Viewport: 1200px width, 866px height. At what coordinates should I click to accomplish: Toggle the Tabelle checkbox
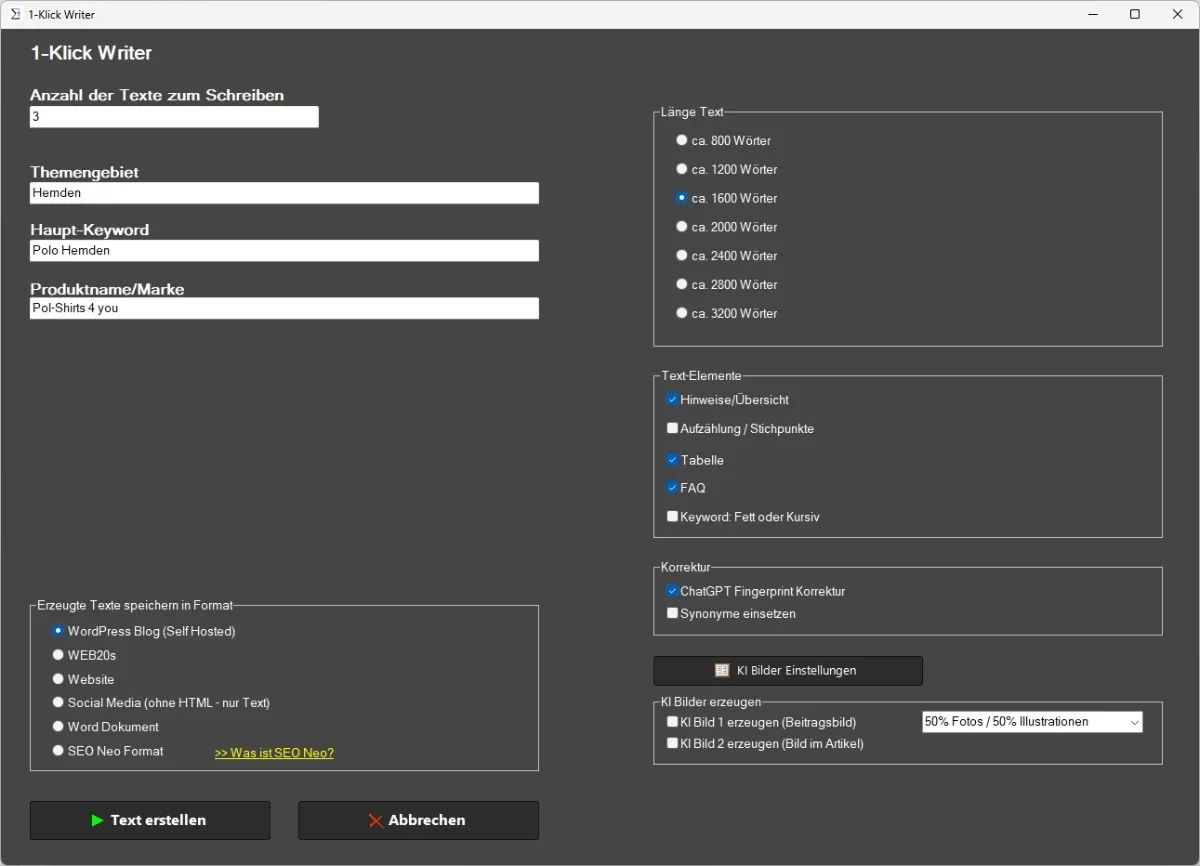[x=673, y=460]
